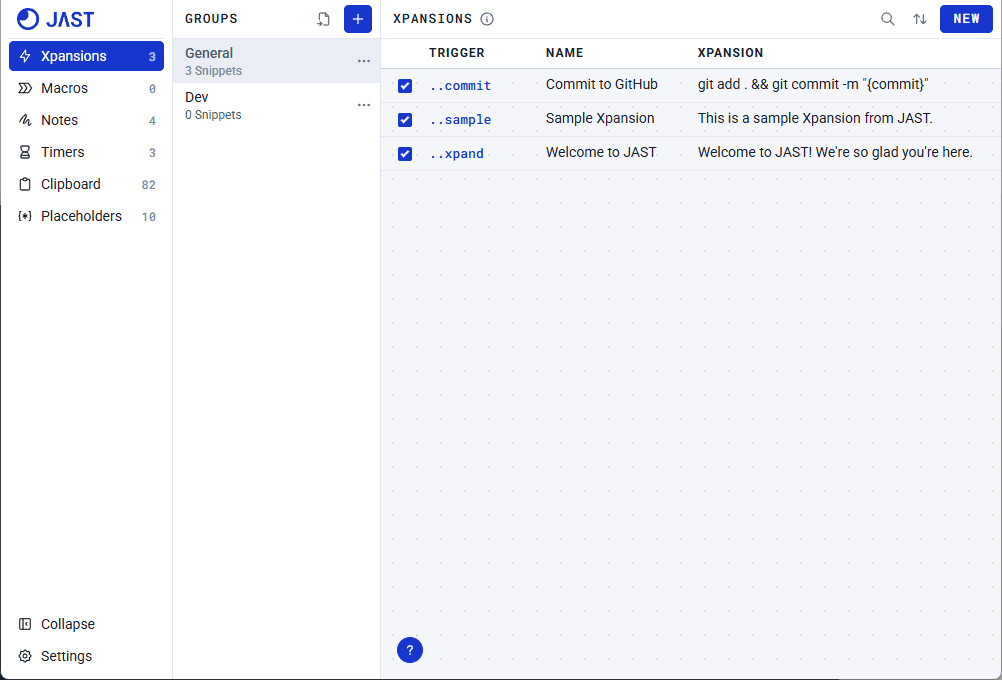
Task: Click the Notes scribble icon
Action: 25,120
